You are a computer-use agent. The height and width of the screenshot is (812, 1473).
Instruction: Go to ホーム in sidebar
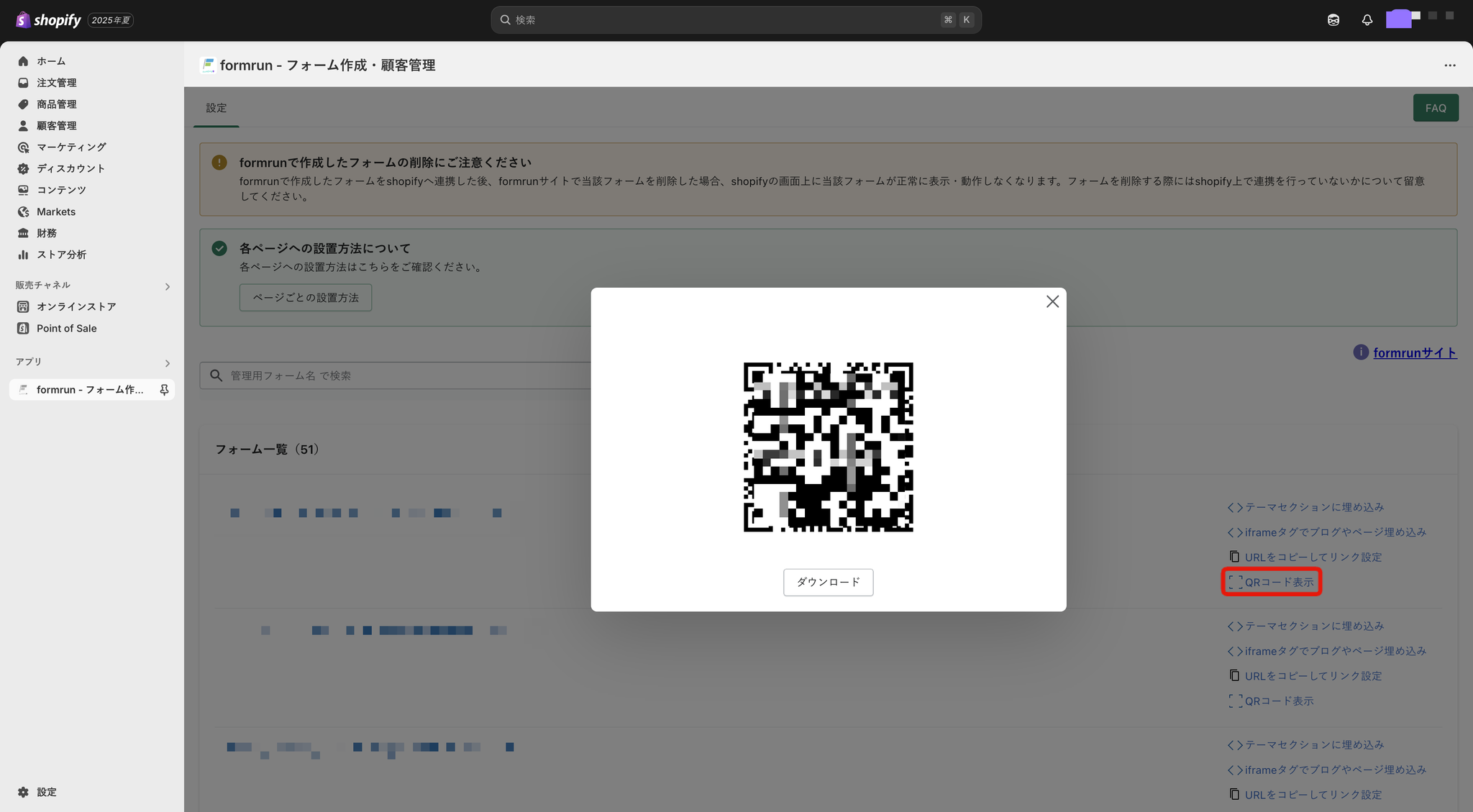pyautogui.click(x=50, y=61)
